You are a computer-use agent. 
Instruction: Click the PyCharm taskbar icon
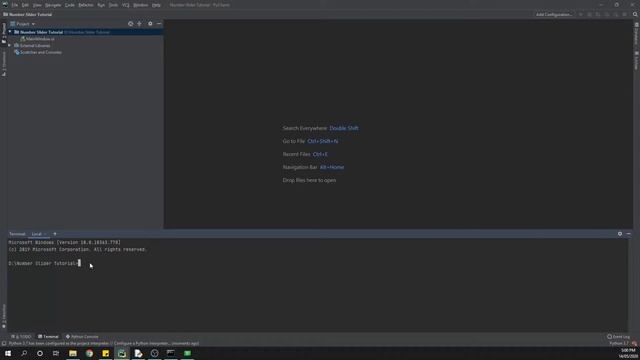[122, 353]
